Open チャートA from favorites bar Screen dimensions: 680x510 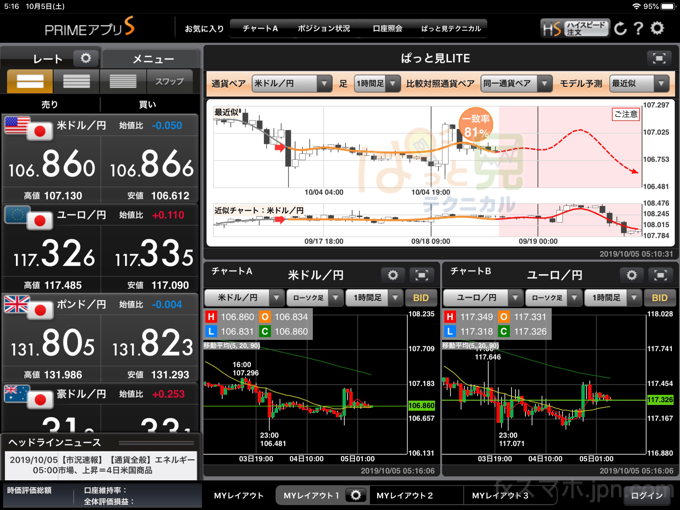(260, 29)
